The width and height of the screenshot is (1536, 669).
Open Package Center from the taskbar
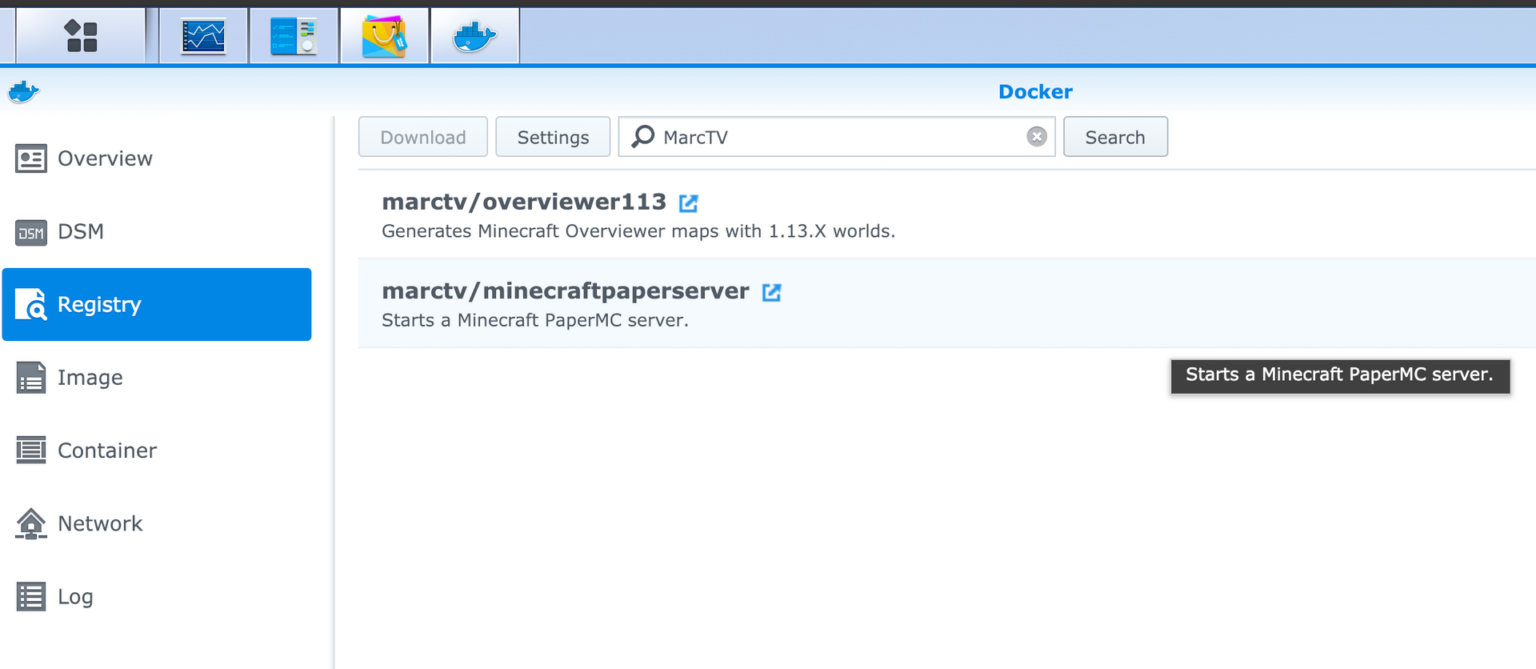(384, 34)
